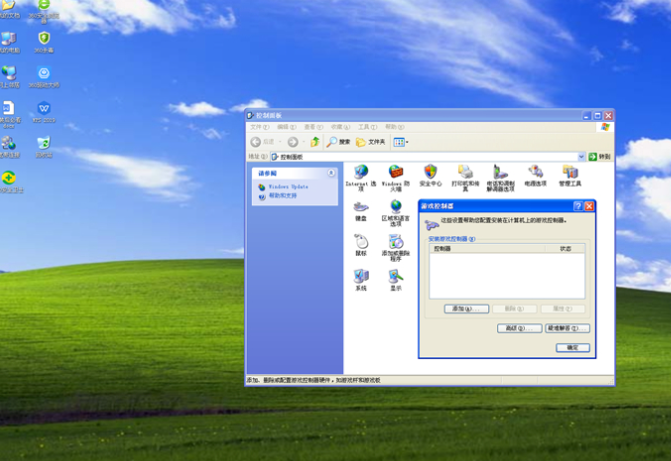This screenshot has height=461, width=671.
Task: Open the Display icon in Control Panel
Action: (x=396, y=280)
